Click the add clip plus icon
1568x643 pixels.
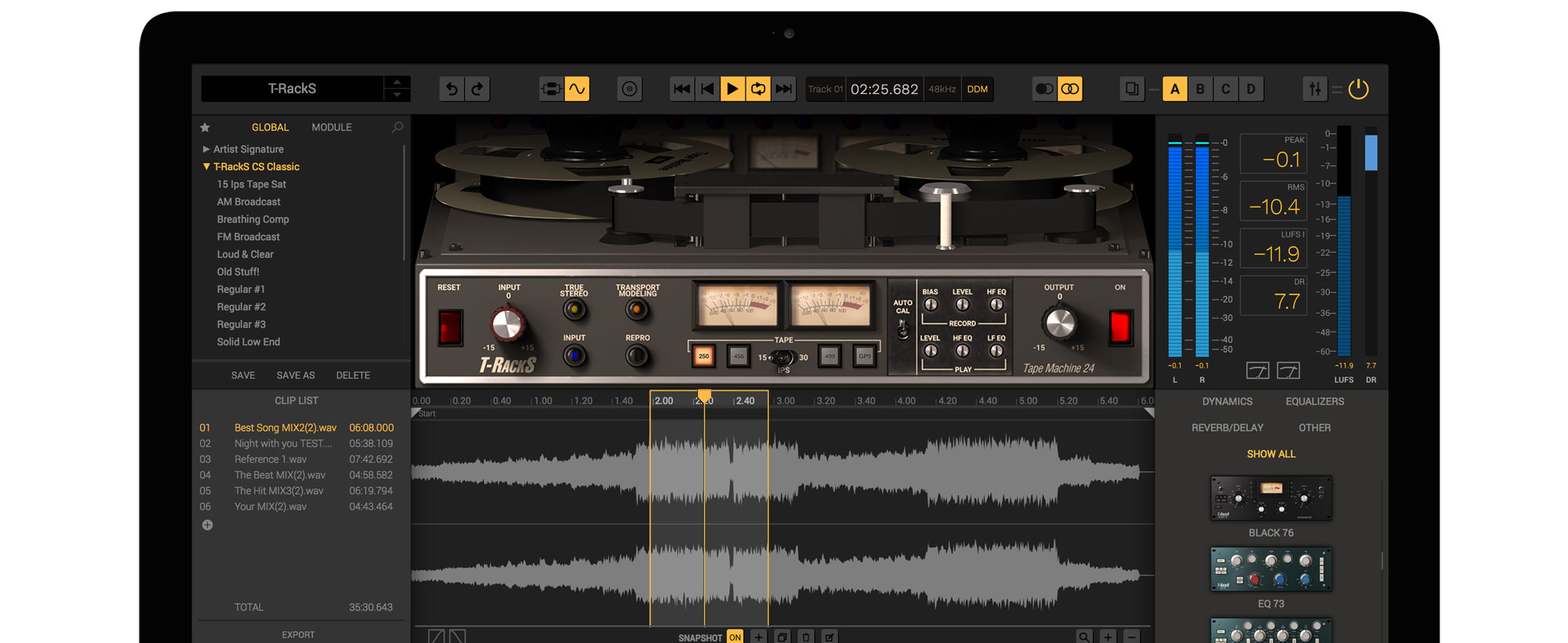pyautogui.click(x=207, y=525)
